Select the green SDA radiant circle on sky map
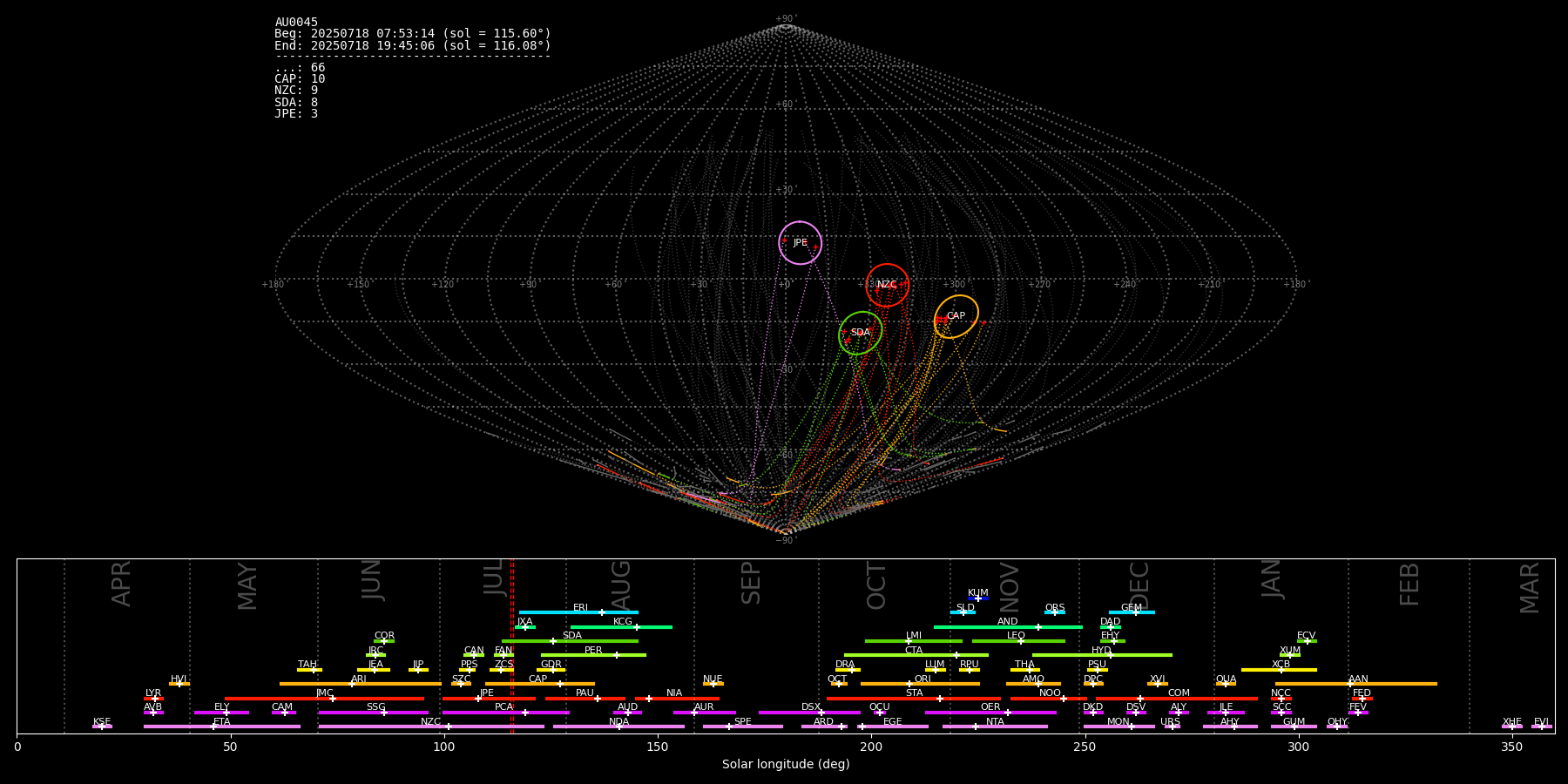This screenshot has height=784, width=1568. pos(861,333)
